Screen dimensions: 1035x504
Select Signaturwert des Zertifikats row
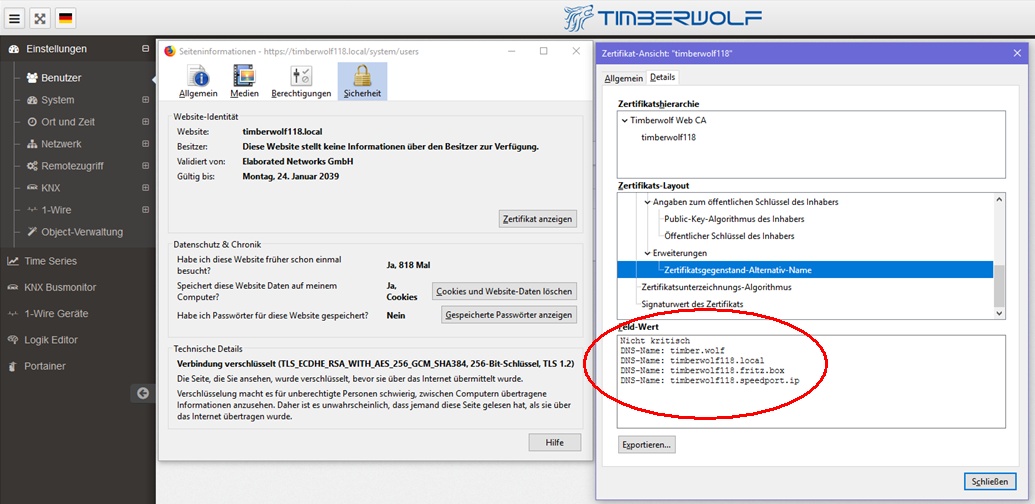click(692, 304)
